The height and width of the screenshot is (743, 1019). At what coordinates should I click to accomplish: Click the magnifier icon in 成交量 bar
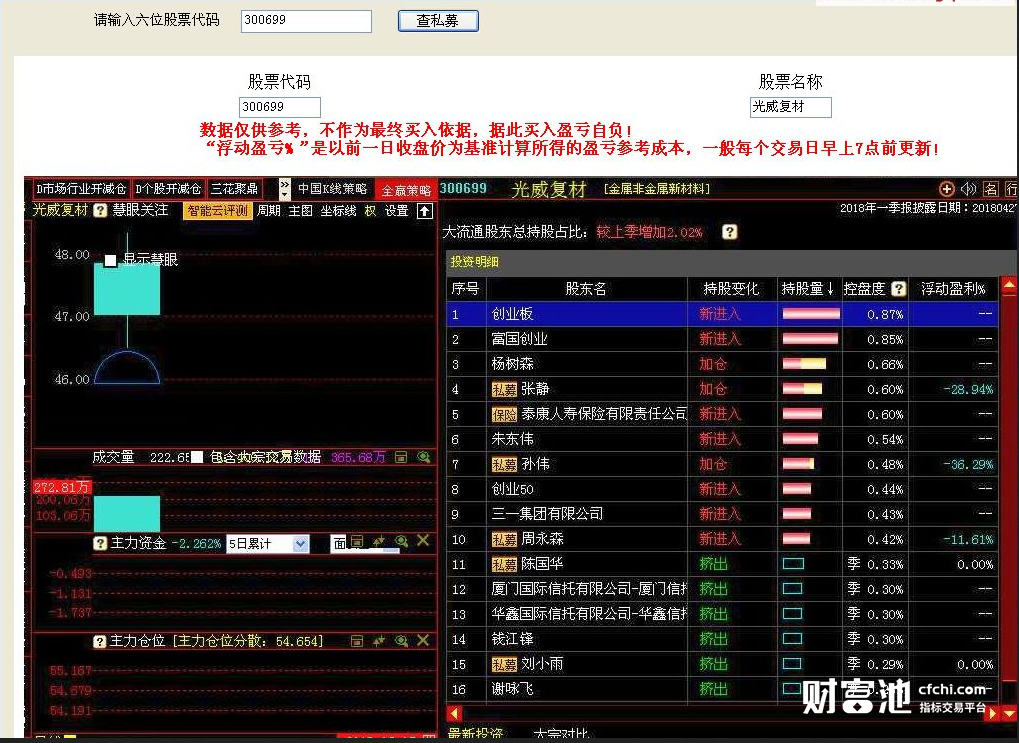click(424, 457)
